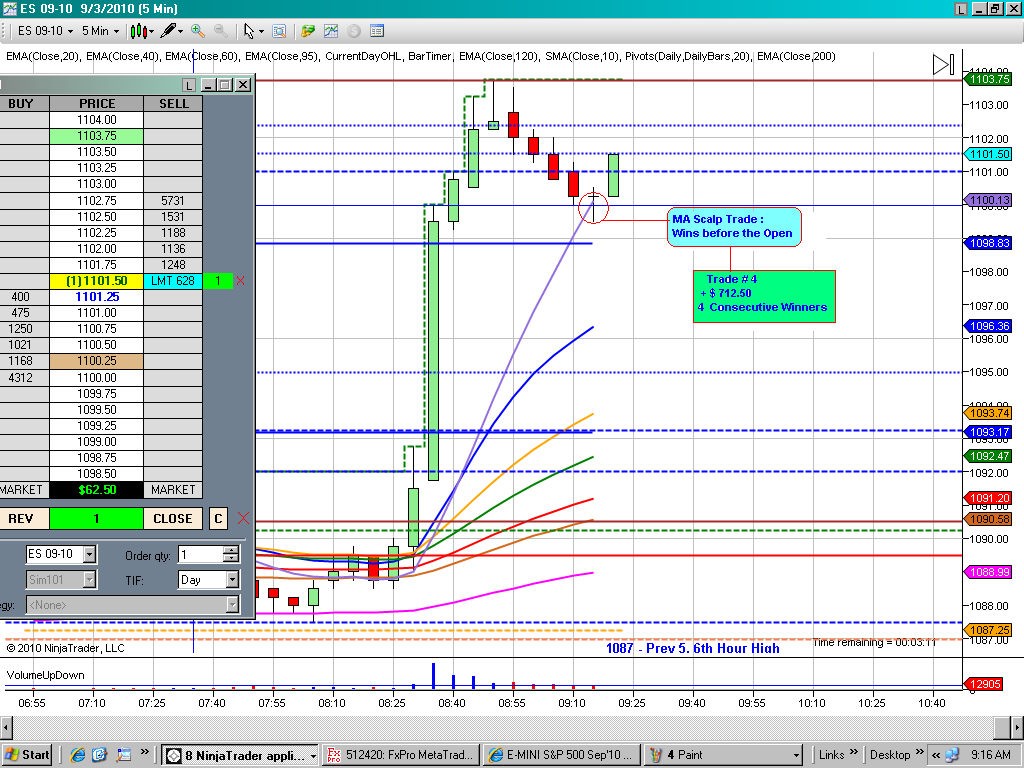Click the grayed strategies coin icon

click(x=354, y=31)
